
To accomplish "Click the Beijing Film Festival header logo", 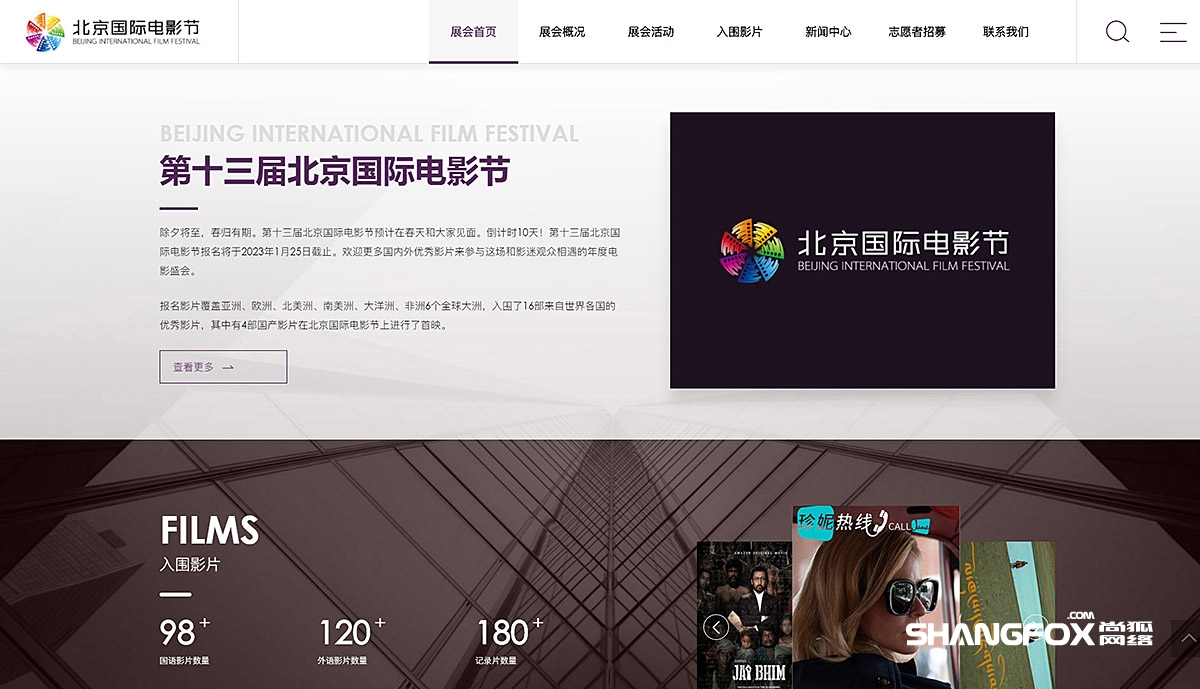I will click(113, 32).
